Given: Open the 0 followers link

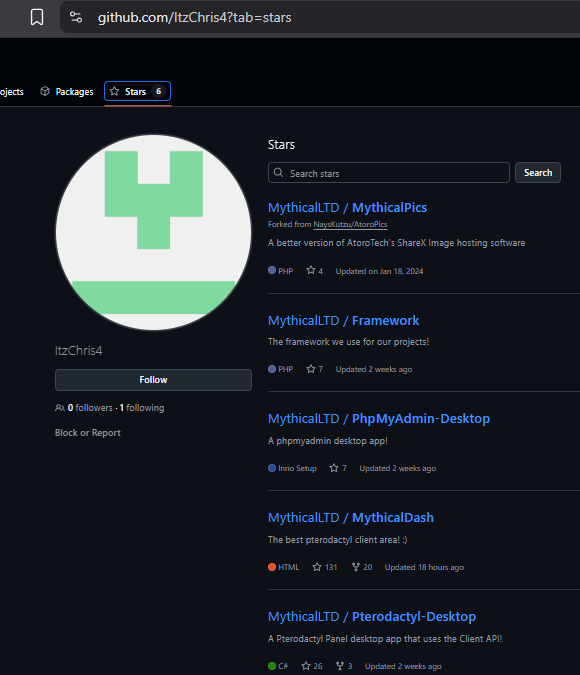Looking at the screenshot, I should [90, 408].
